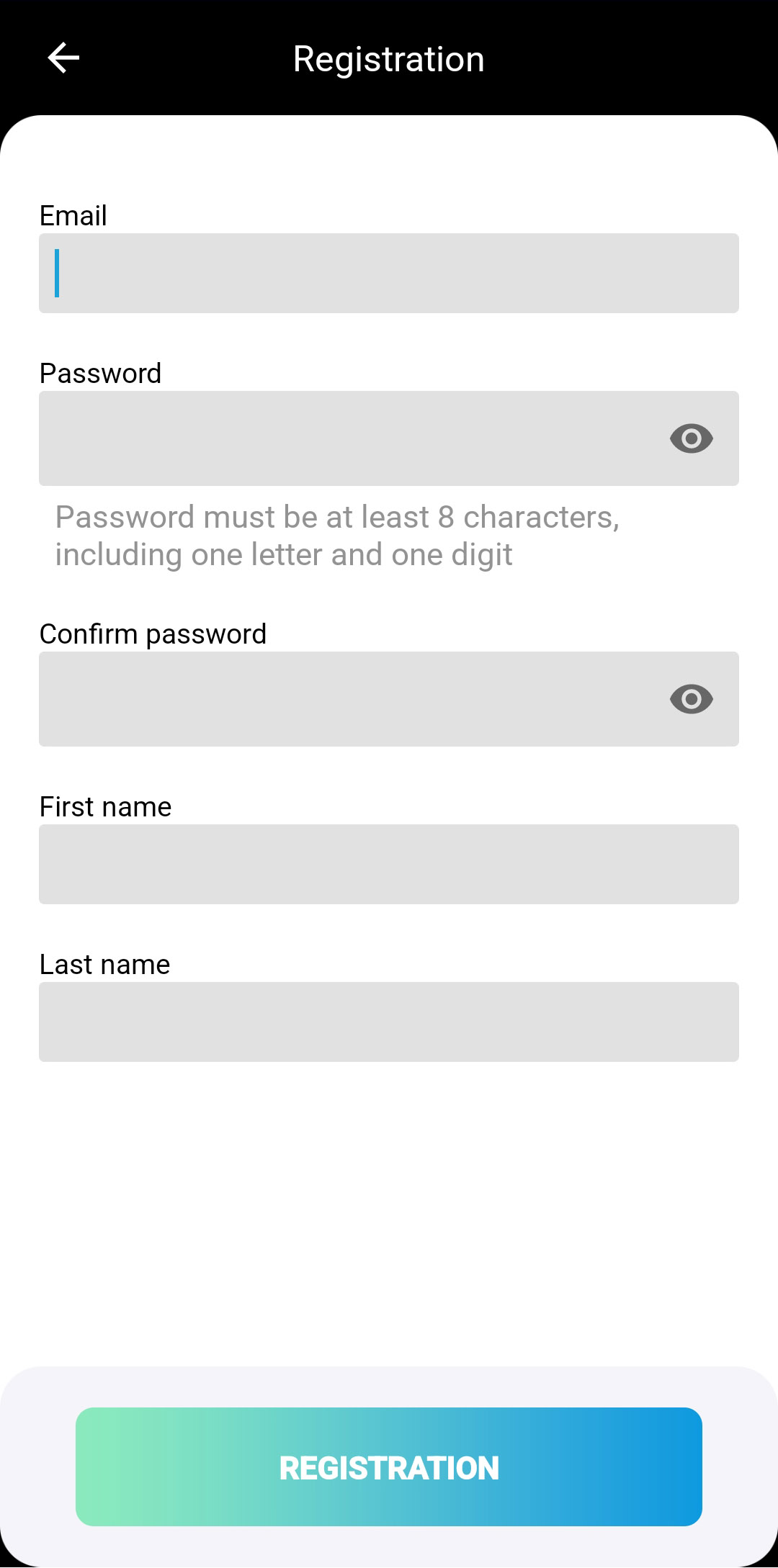Viewport: 778px width, 1568px height.
Task: Click the password requirements hint text
Action: click(337, 536)
